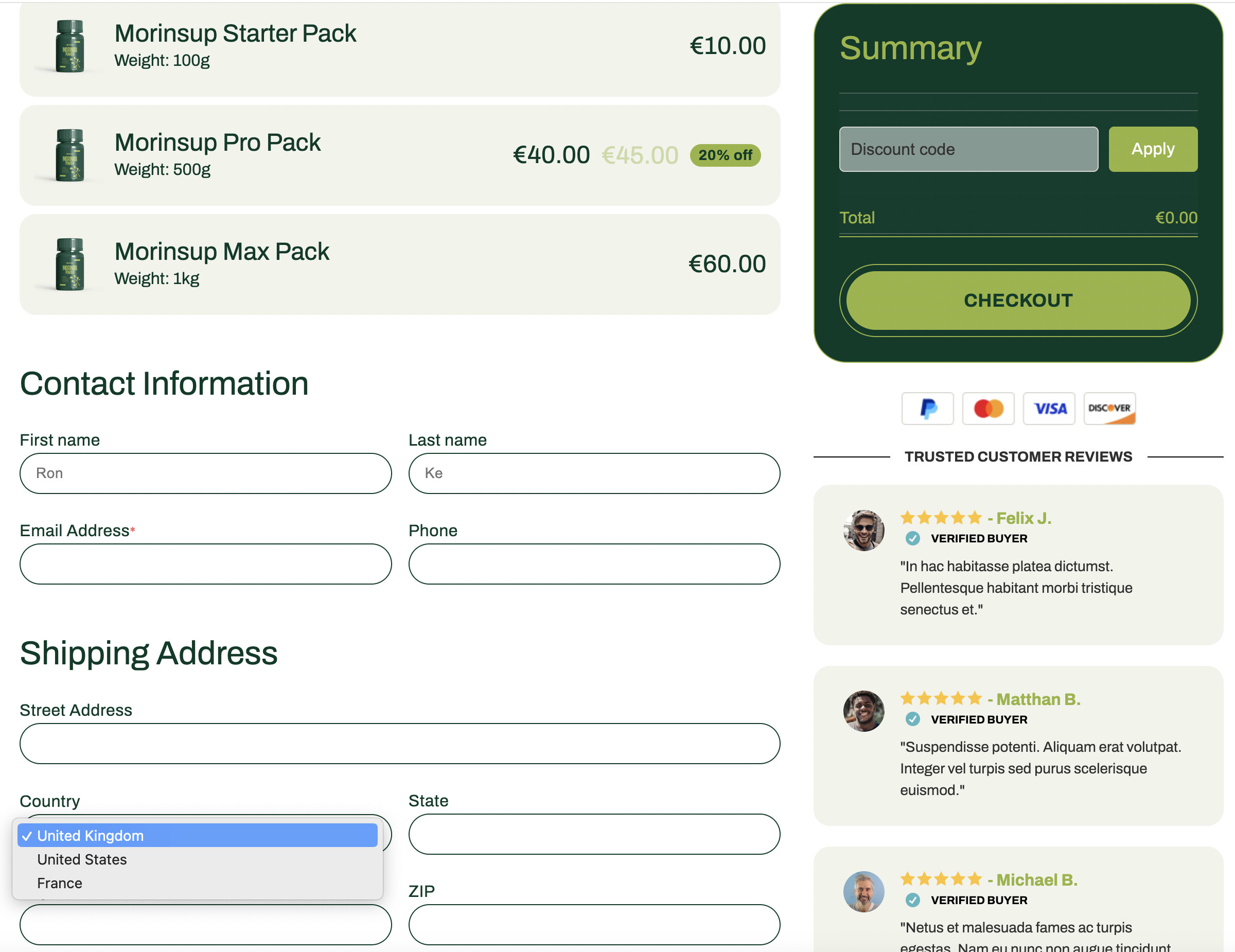Click Morinsup Starter Pack bottle image
Image resolution: width=1235 pixels, height=952 pixels.
[x=70, y=46]
